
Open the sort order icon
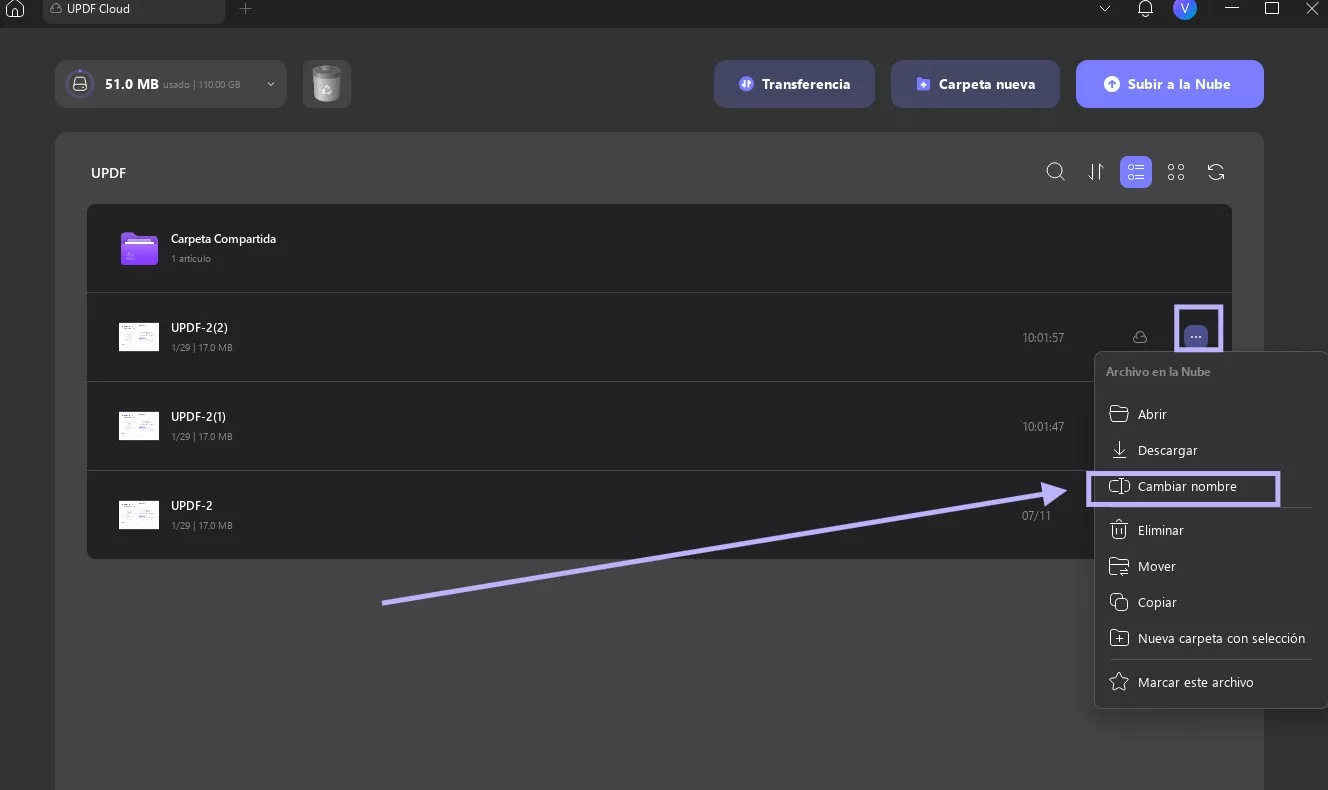click(1096, 172)
